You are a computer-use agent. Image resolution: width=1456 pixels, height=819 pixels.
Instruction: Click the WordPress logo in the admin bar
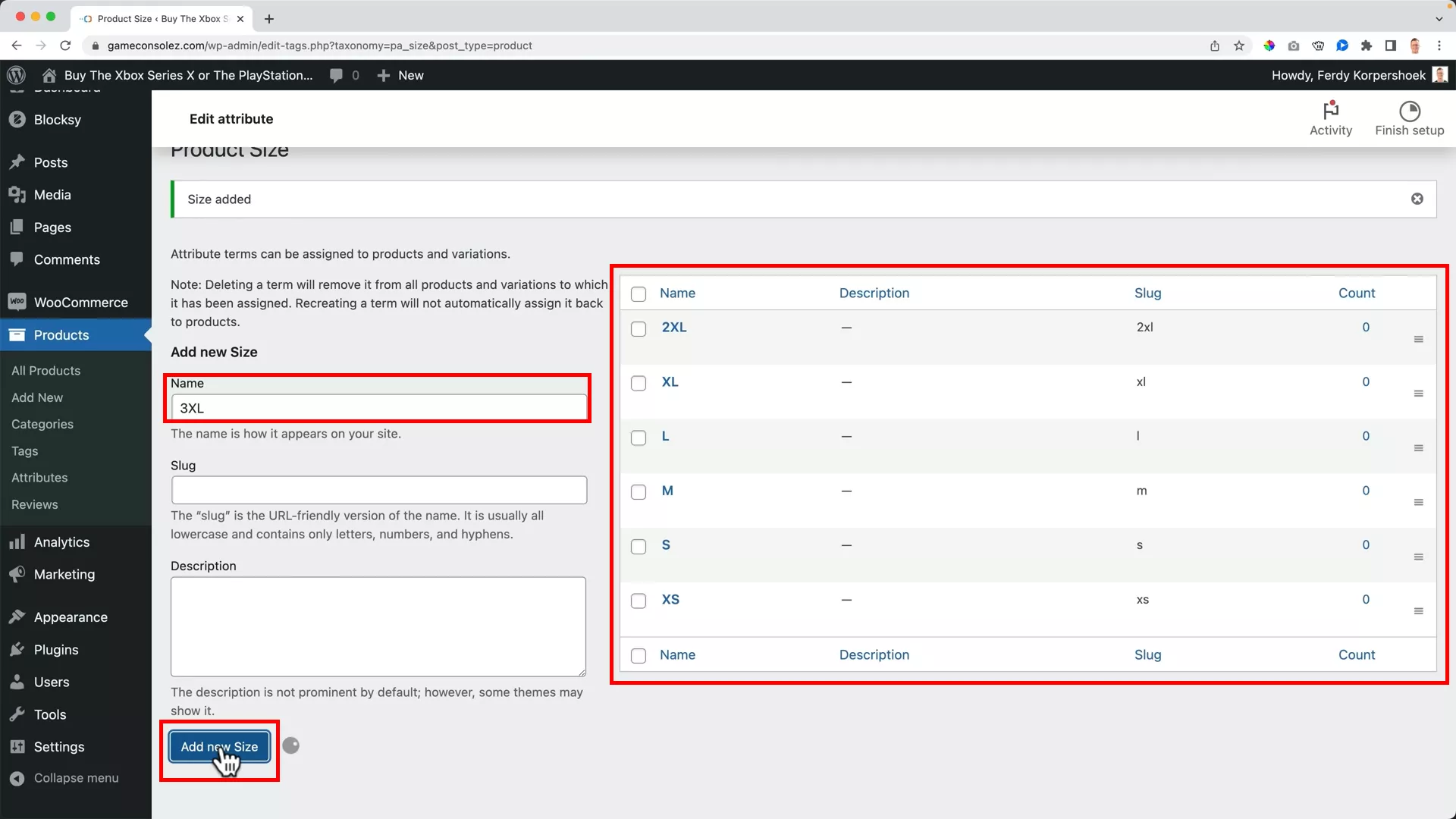pos(16,75)
